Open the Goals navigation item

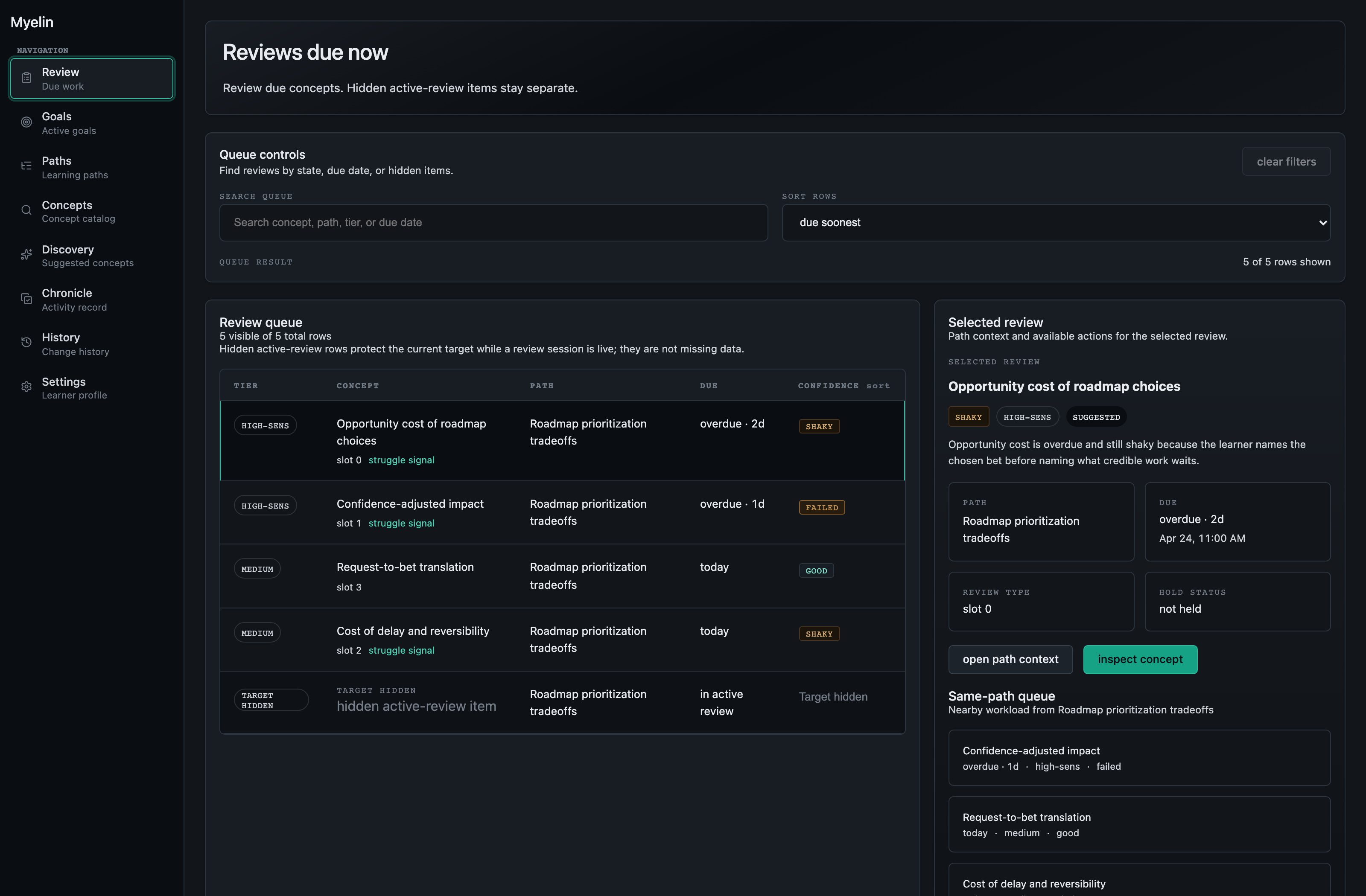(92, 123)
